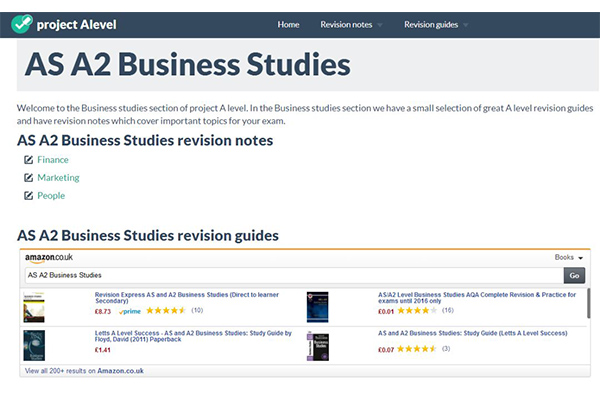Click the purple Business Studies Study Guide cover

318,346
